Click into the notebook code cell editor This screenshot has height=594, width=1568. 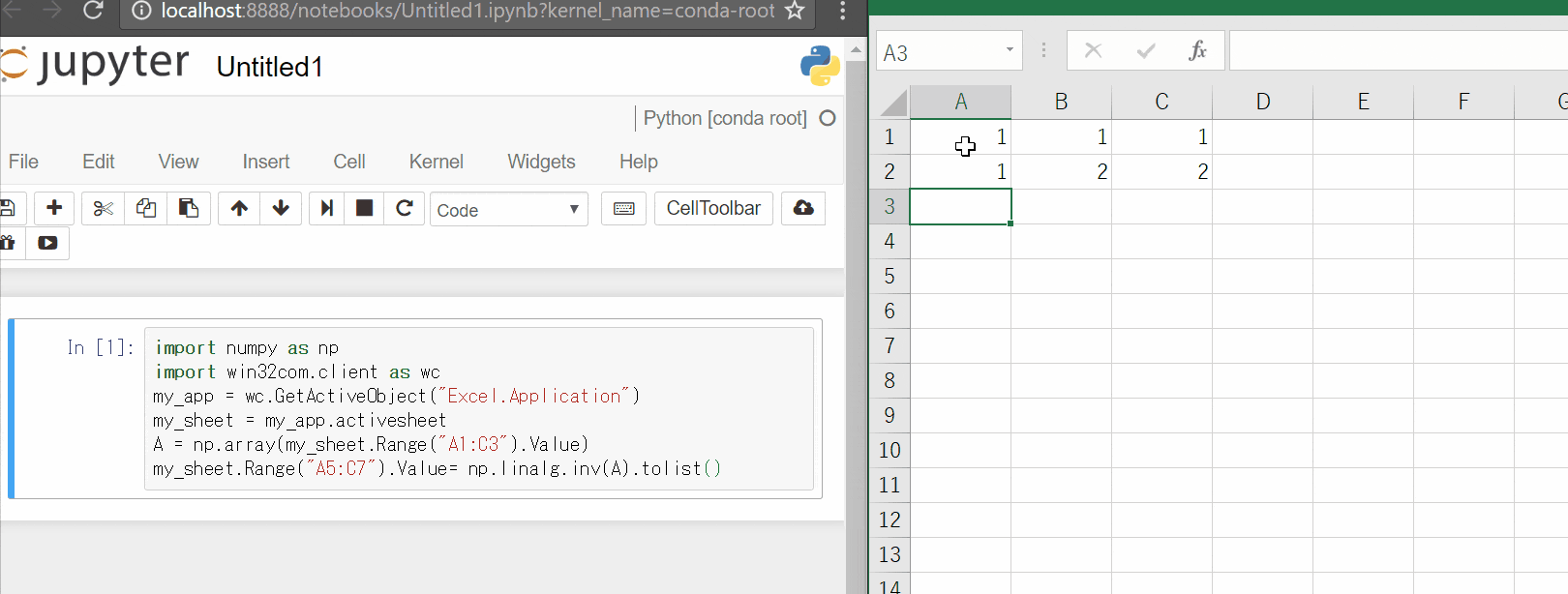(x=479, y=408)
